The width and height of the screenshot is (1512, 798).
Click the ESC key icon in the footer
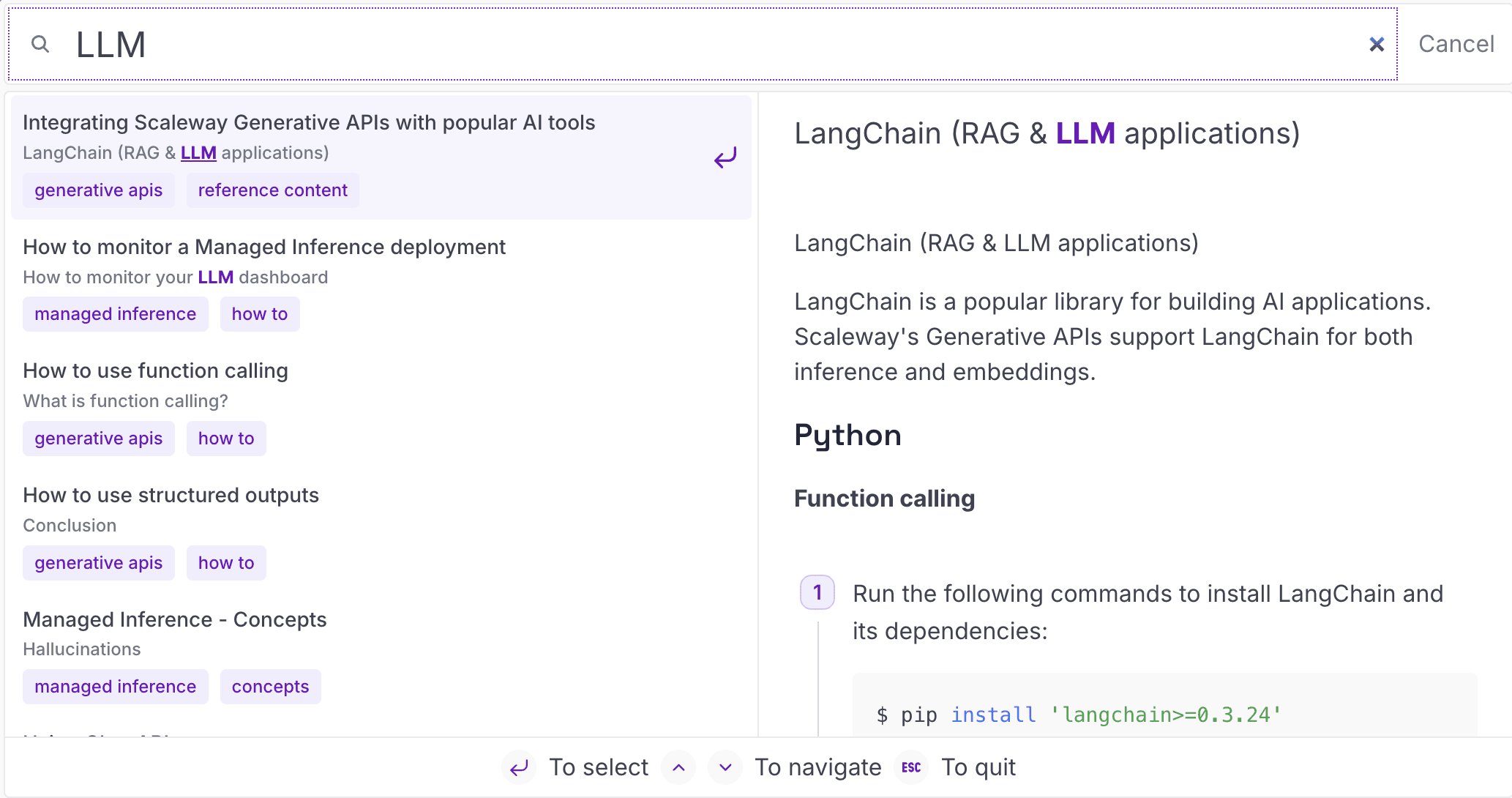coord(910,767)
